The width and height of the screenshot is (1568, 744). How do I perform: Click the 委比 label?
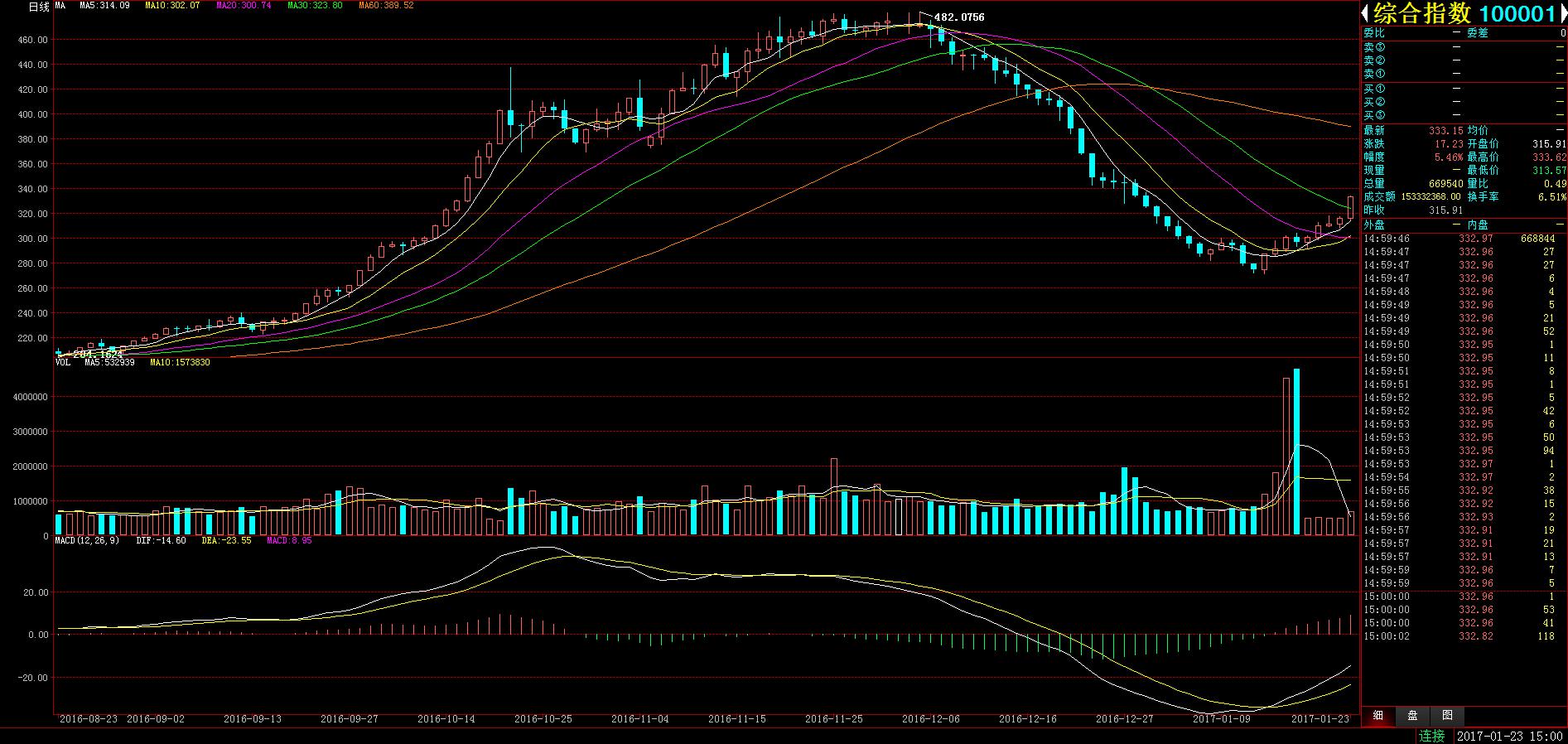[1373, 32]
